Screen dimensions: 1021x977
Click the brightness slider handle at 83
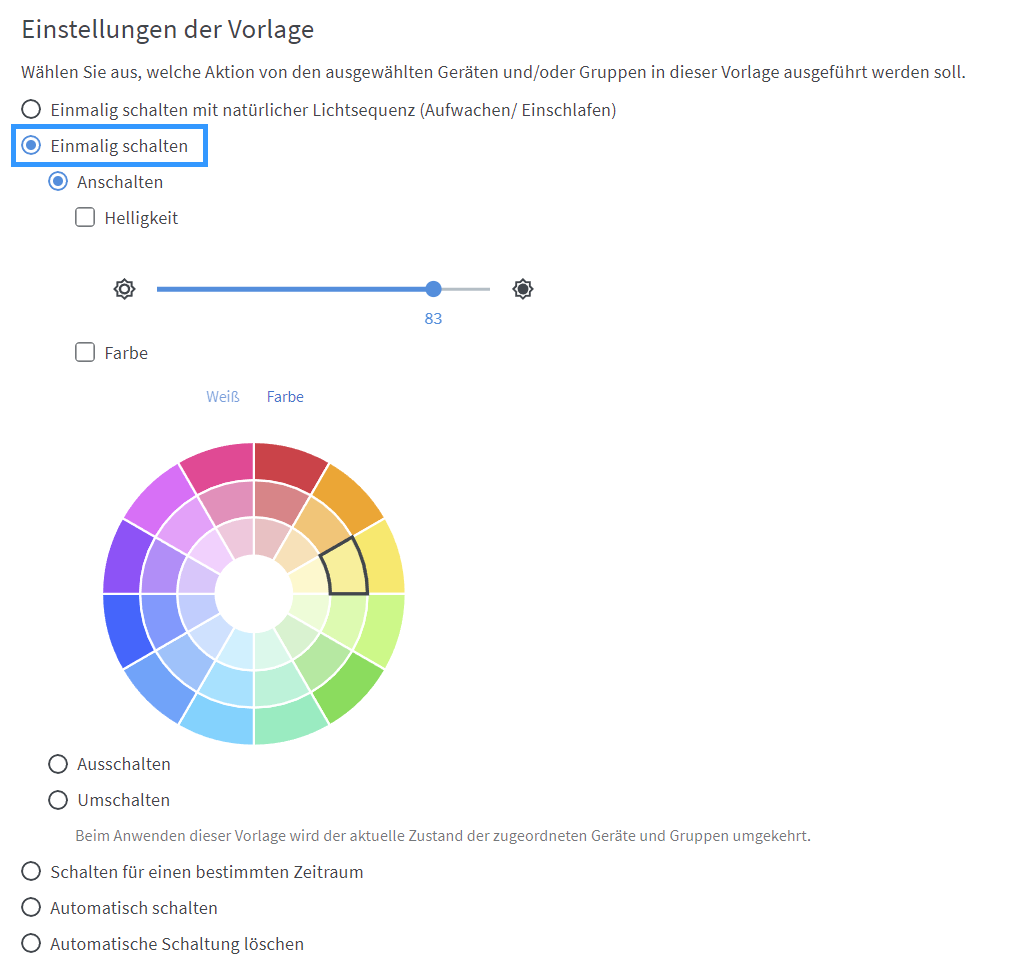coord(433,289)
